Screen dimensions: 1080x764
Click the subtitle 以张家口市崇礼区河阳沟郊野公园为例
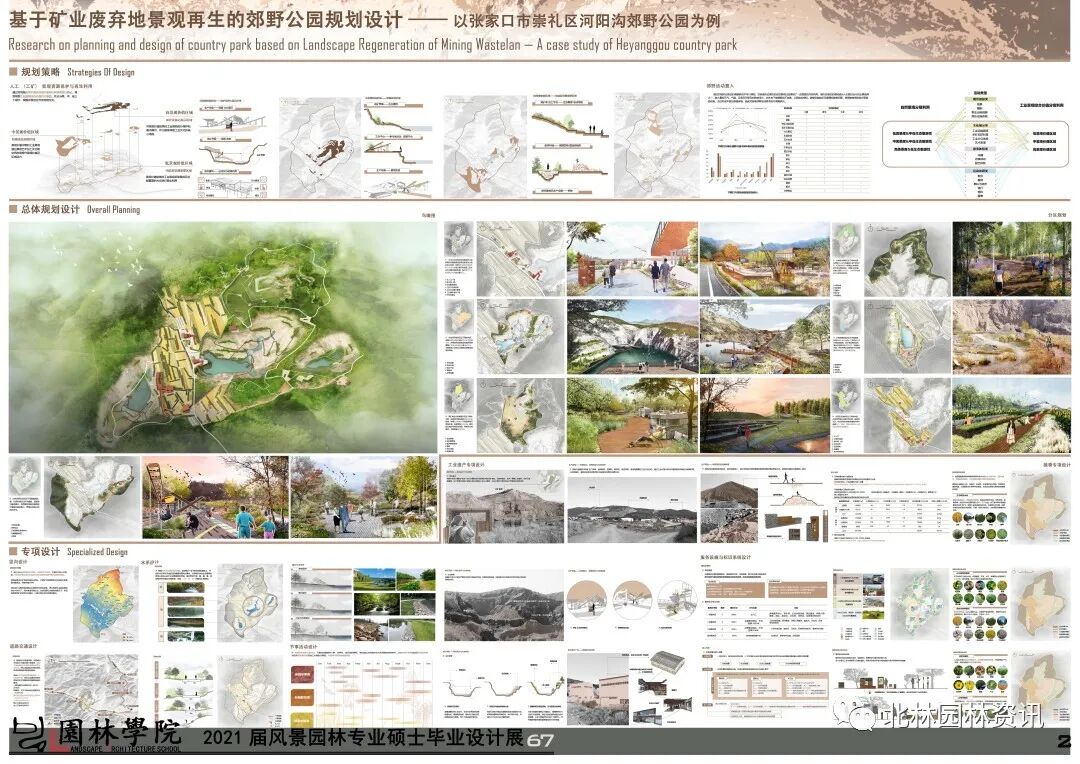tap(586, 21)
